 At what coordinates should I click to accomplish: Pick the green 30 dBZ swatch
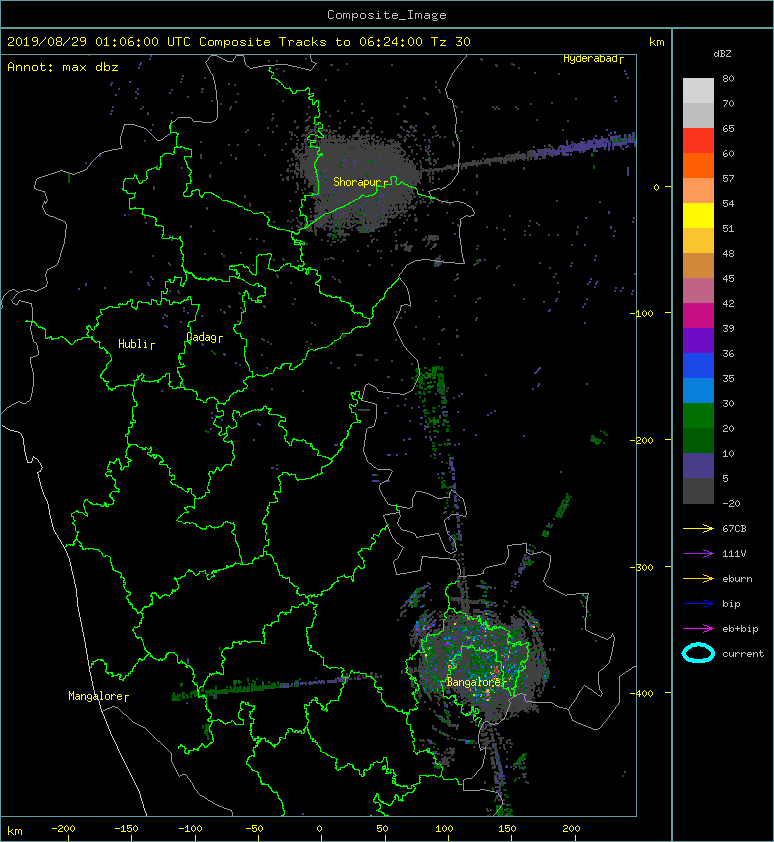698,416
